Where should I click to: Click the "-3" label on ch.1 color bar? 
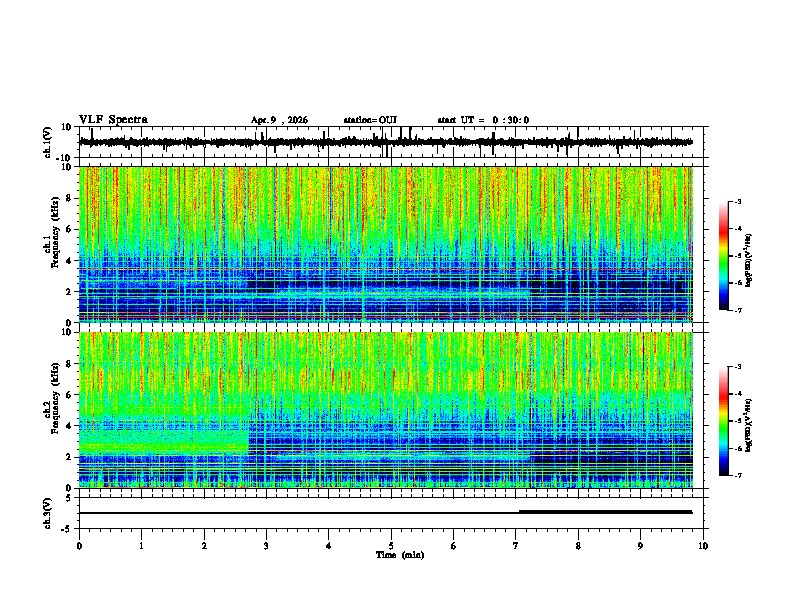[738, 201]
